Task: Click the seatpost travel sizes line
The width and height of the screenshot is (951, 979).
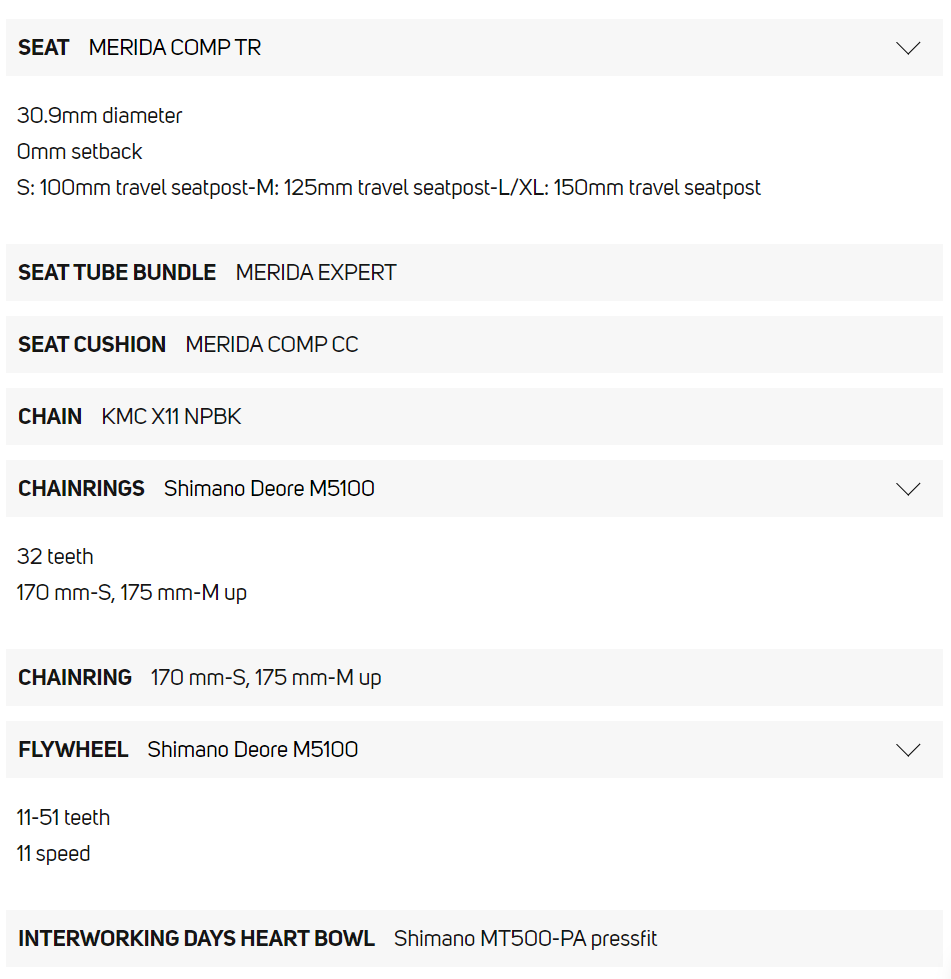Action: click(x=389, y=188)
